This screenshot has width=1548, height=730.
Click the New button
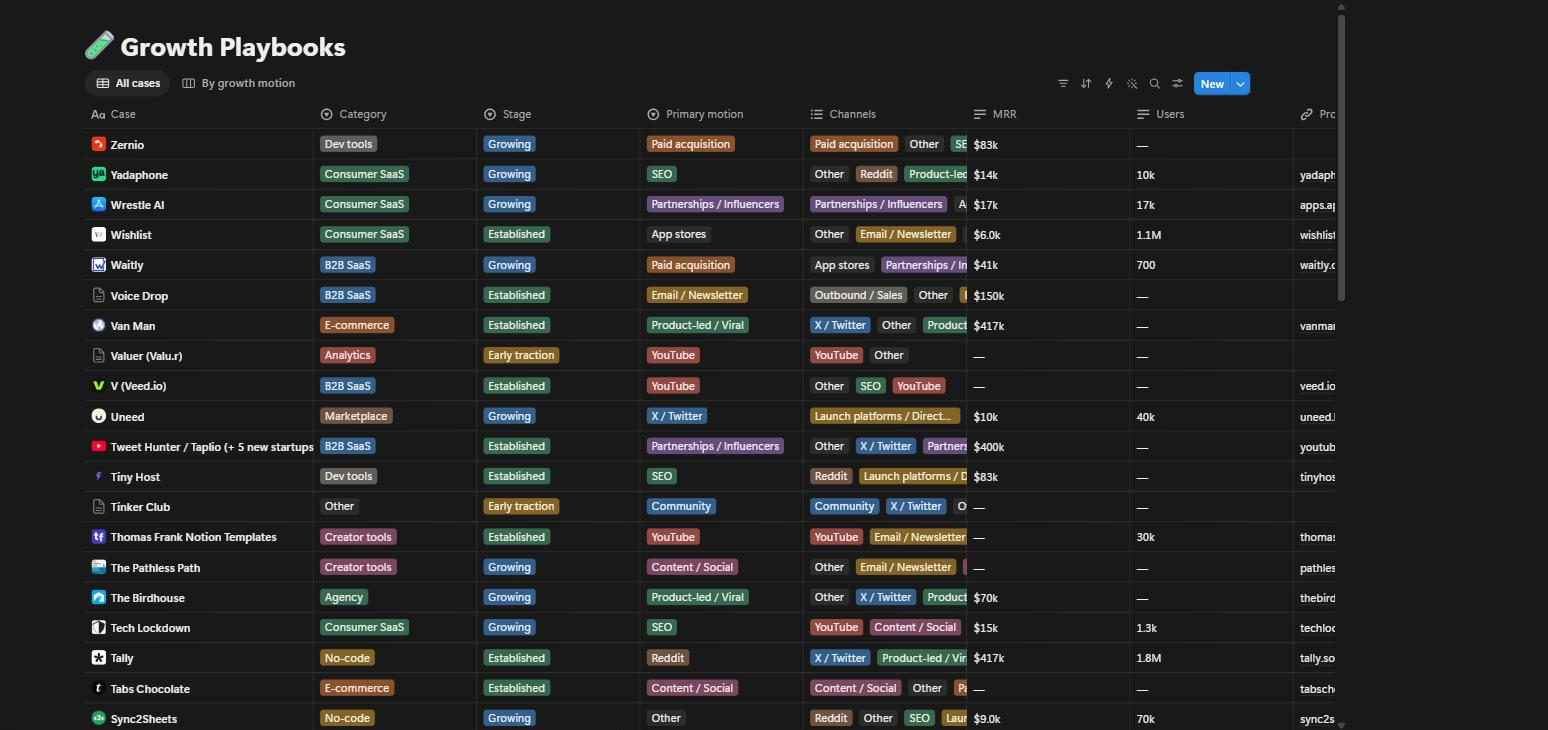1212,84
